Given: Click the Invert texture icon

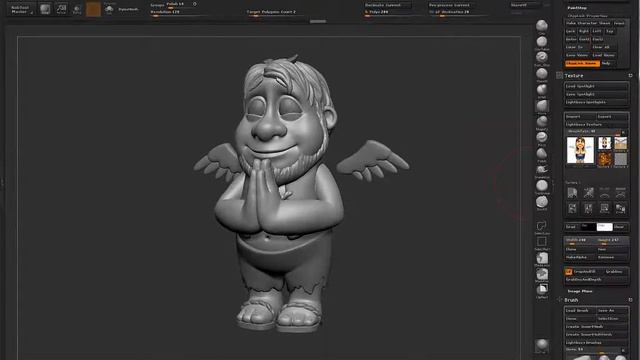Looking at the screenshot, I should click(x=620, y=209).
